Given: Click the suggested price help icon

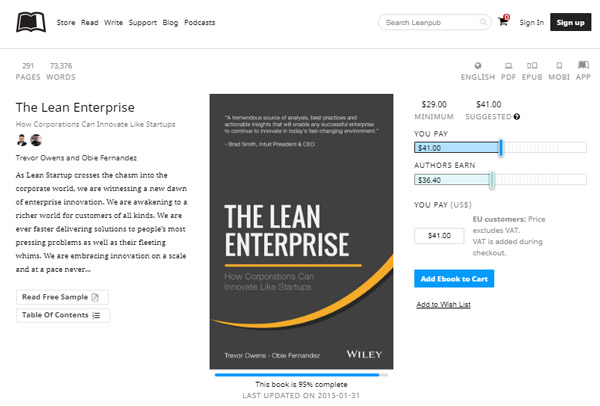Looking at the screenshot, I should pyautogui.click(x=517, y=117).
